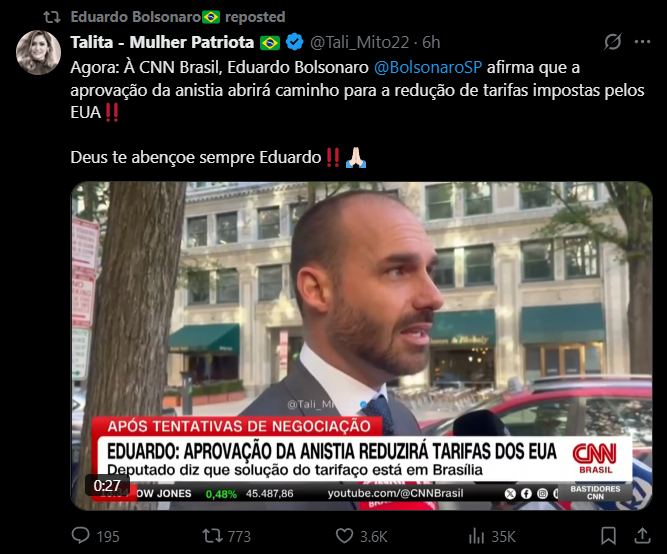Screen dimensions: 667x554
Task: Open the reply comment icon
Action: [x=80, y=536]
